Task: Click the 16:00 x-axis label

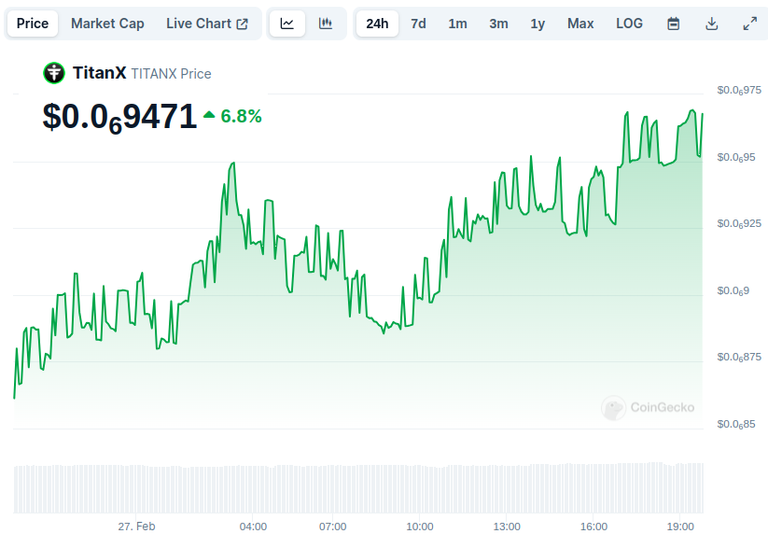Action: tap(594, 527)
